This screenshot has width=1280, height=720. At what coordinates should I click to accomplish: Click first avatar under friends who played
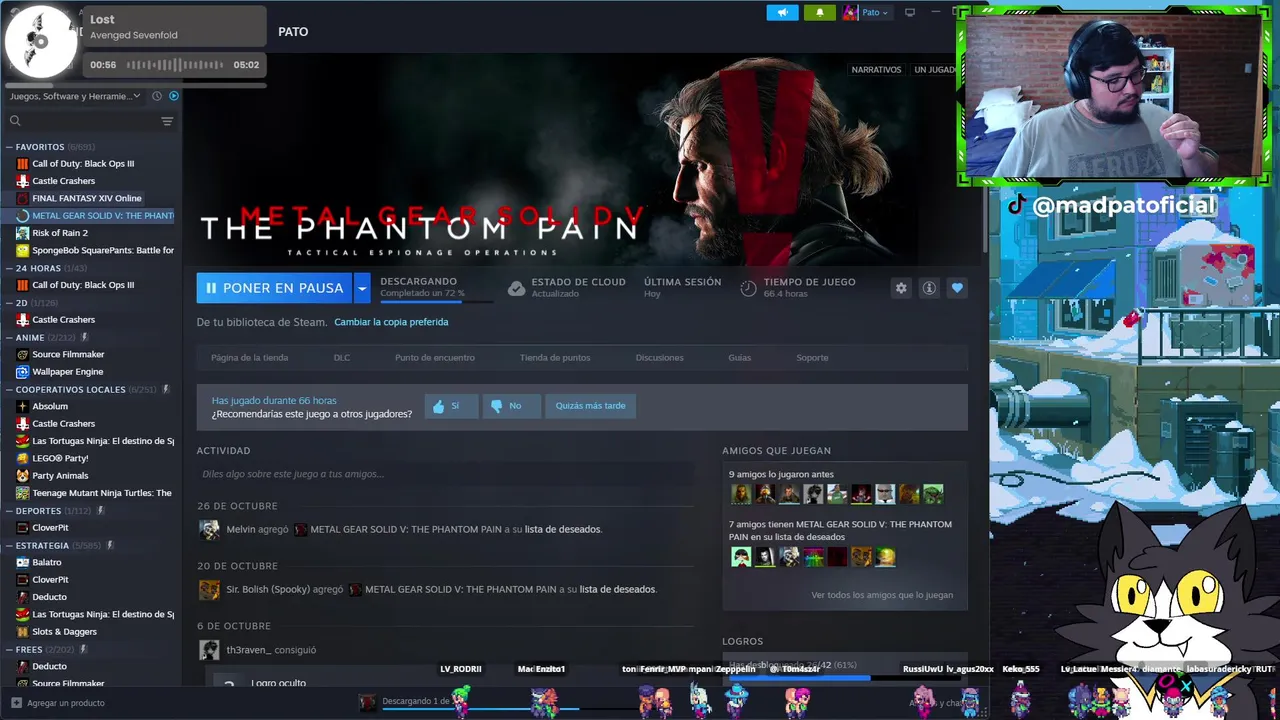coord(741,494)
